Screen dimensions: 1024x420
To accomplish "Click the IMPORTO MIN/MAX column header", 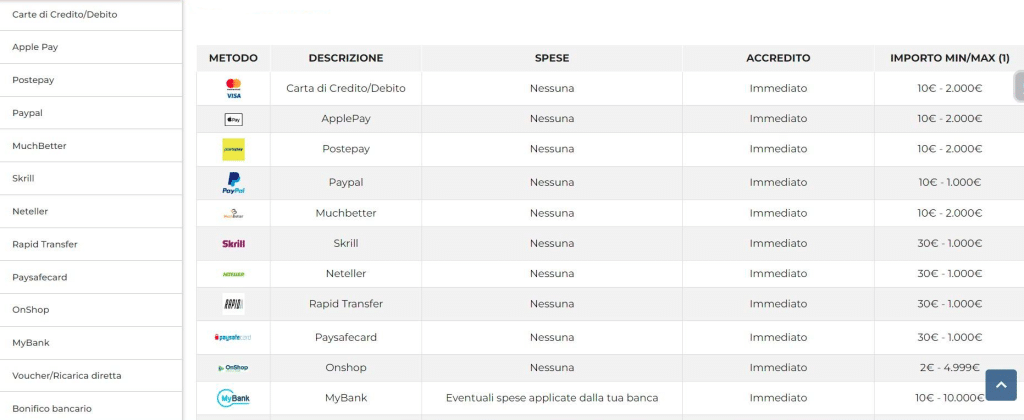I will pyautogui.click(x=949, y=58).
